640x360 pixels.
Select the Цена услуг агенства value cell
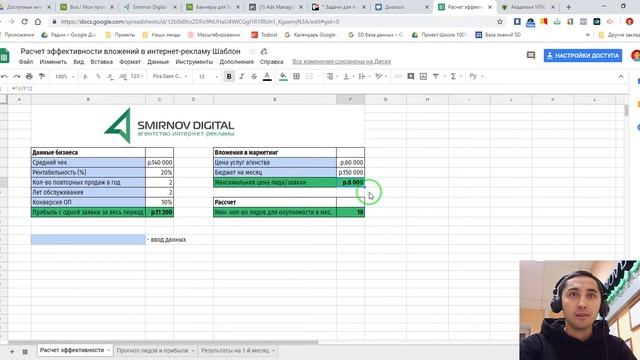[350, 162]
